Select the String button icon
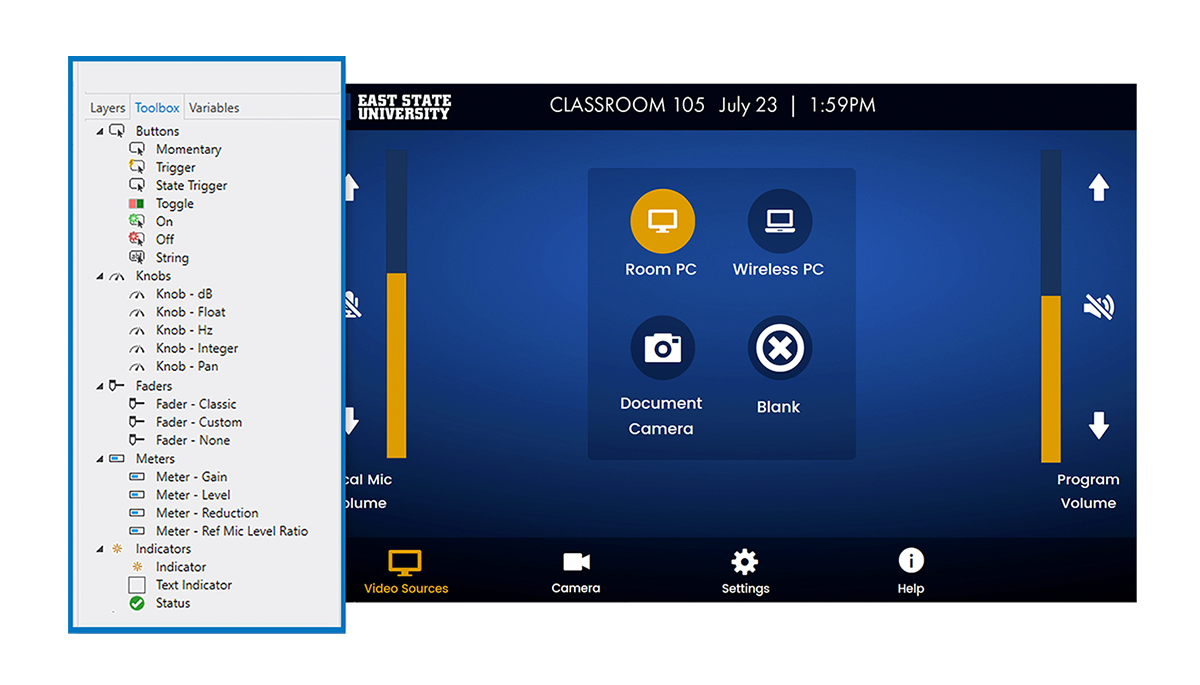1200x685 pixels. pyautogui.click(x=137, y=257)
